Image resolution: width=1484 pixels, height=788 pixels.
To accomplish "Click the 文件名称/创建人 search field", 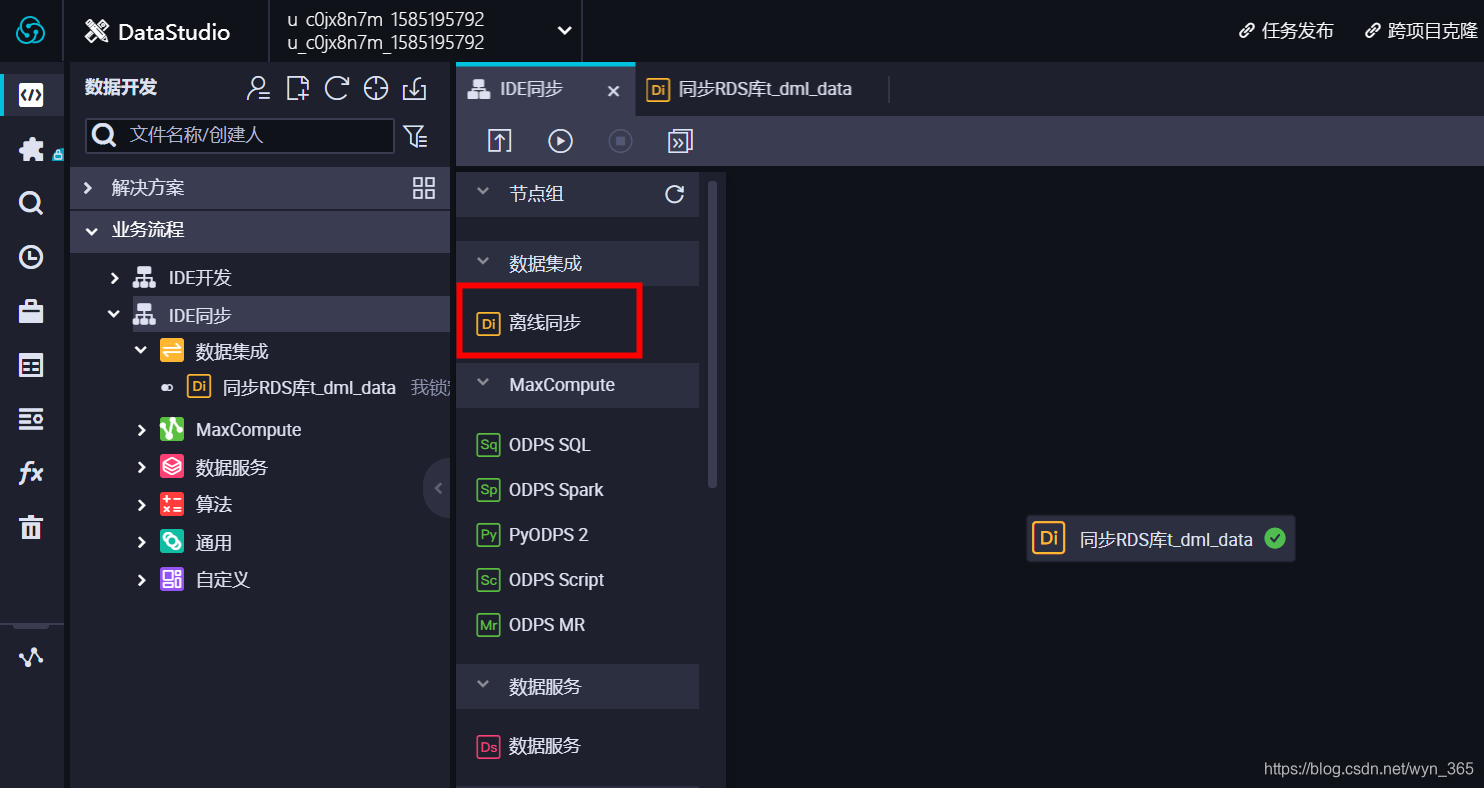I will click(240, 135).
